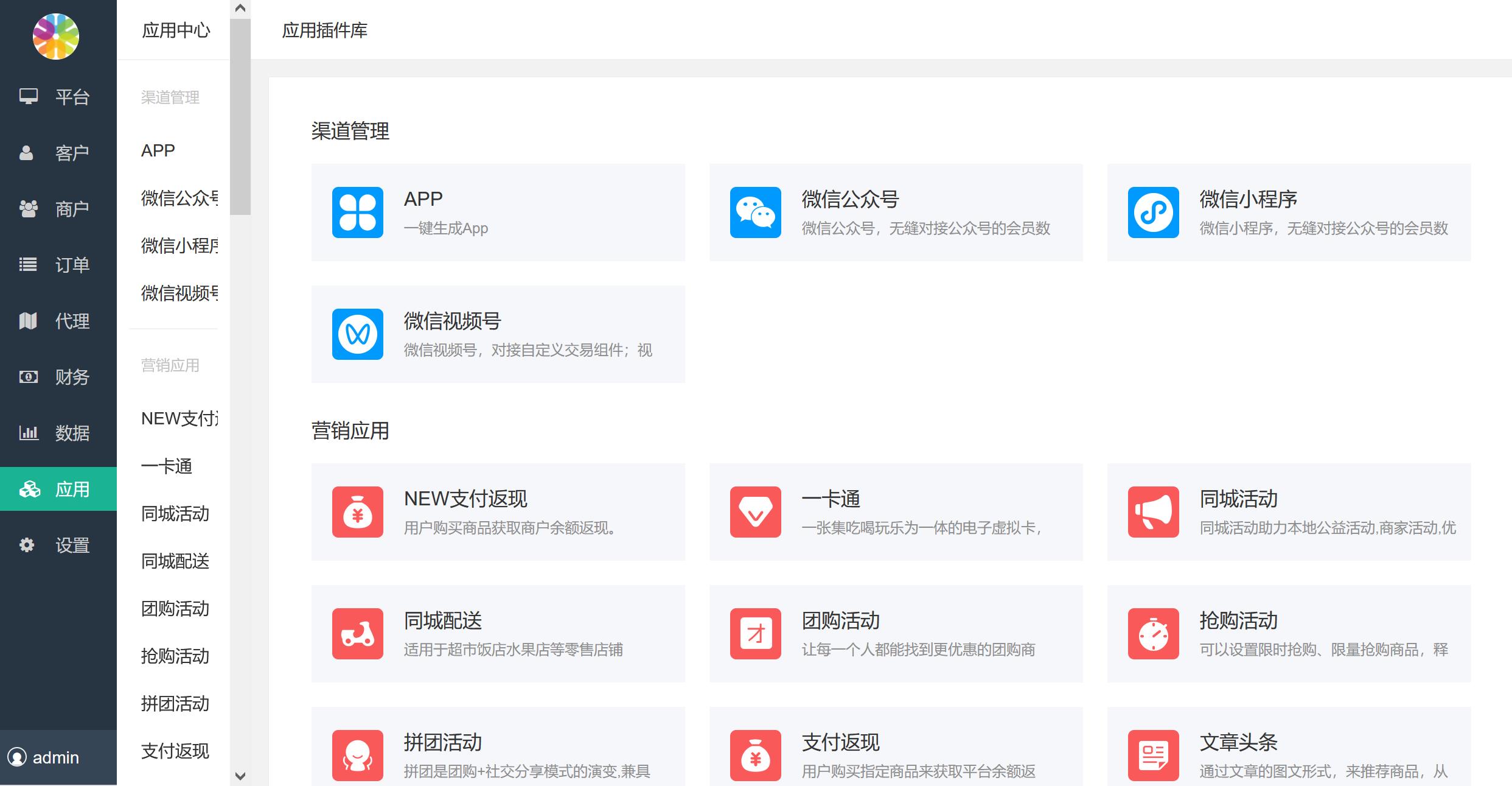Click the colorful logo at top left
The height and width of the screenshot is (786, 1512).
pyautogui.click(x=55, y=37)
